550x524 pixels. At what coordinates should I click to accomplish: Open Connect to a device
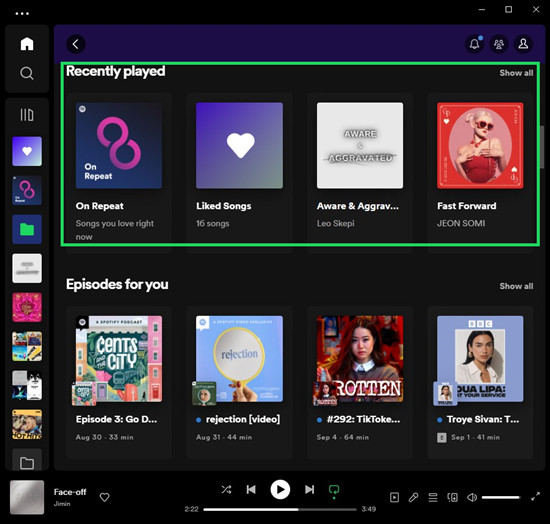click(452, 497)
